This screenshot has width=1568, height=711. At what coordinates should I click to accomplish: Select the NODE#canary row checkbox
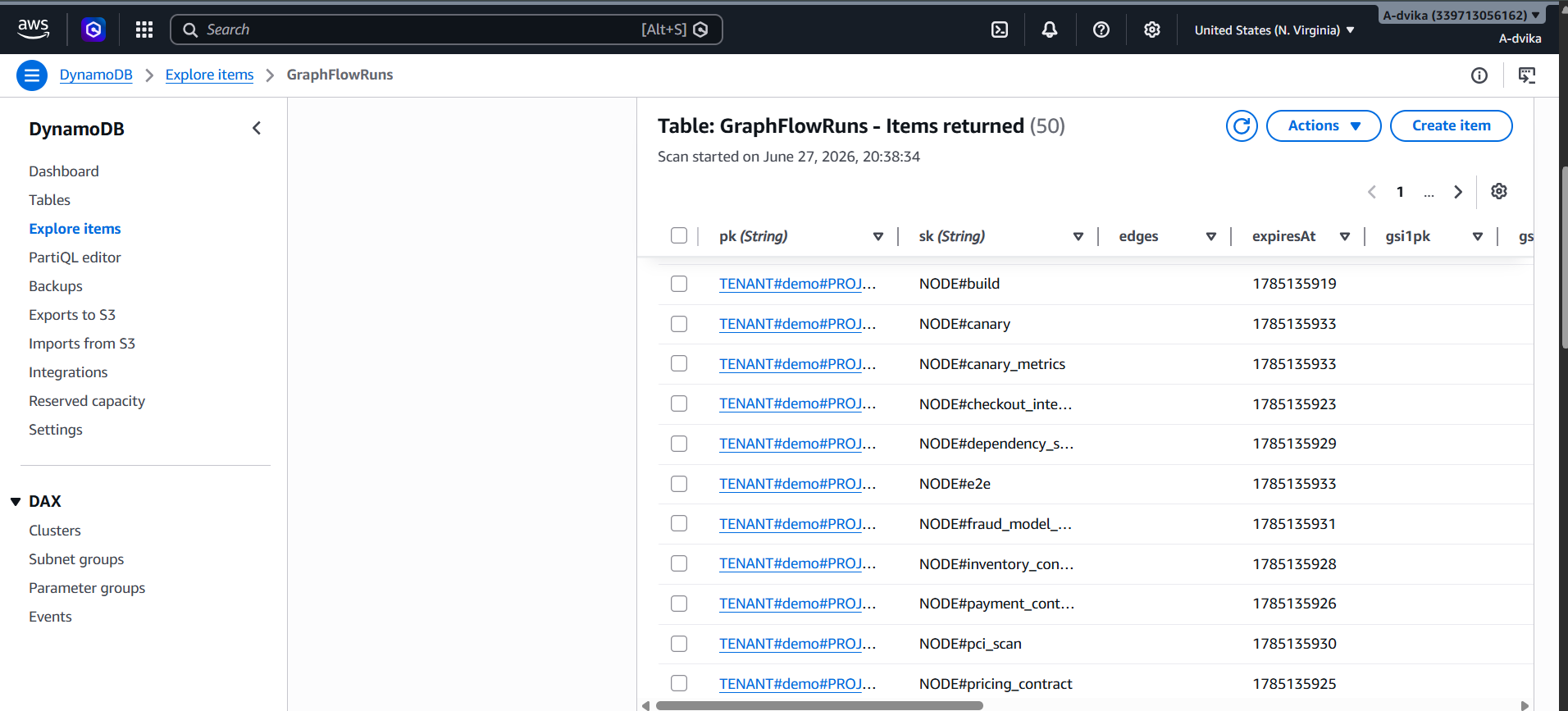[679, 324]
